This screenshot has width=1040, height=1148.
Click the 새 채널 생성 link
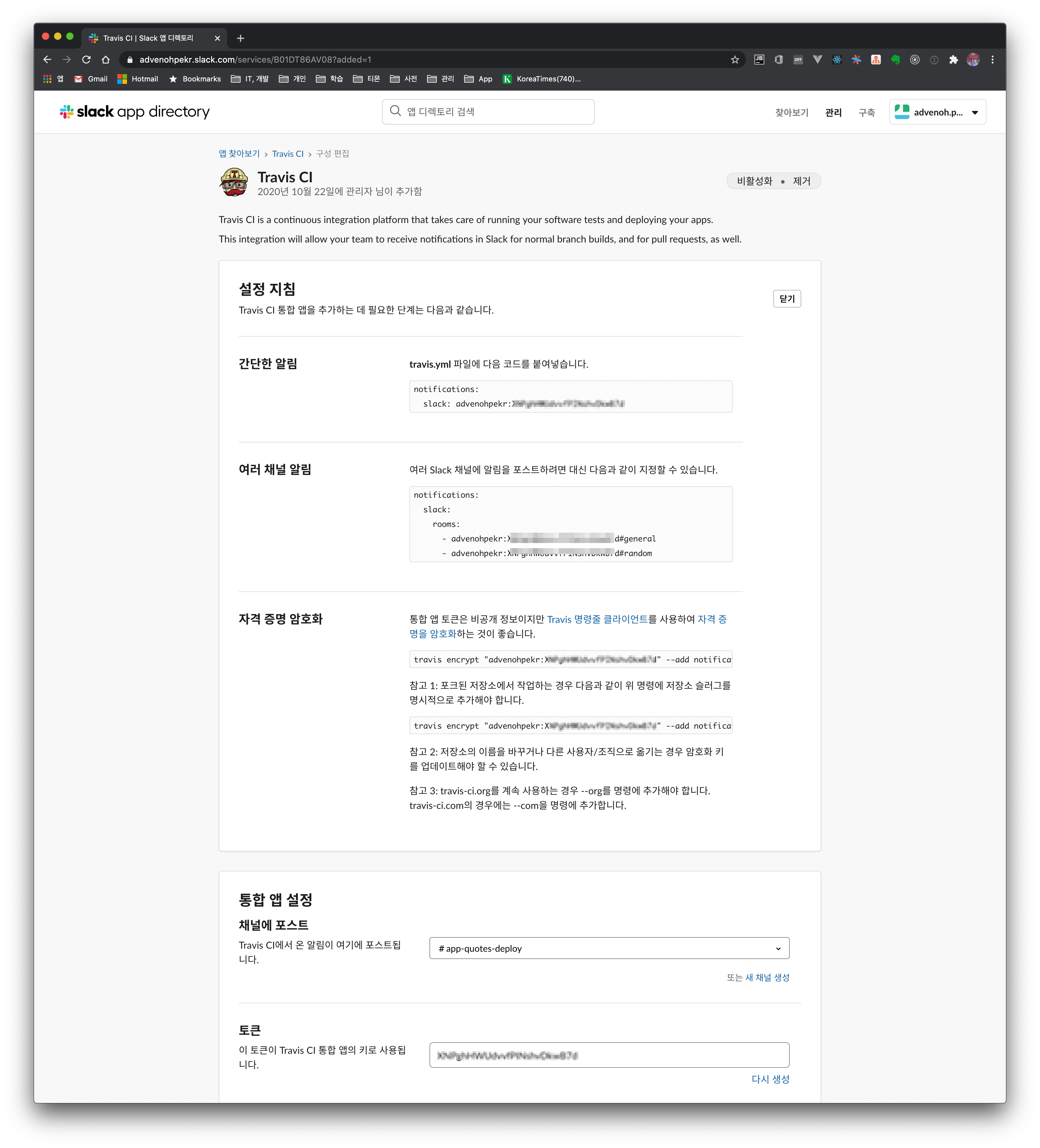767,978
